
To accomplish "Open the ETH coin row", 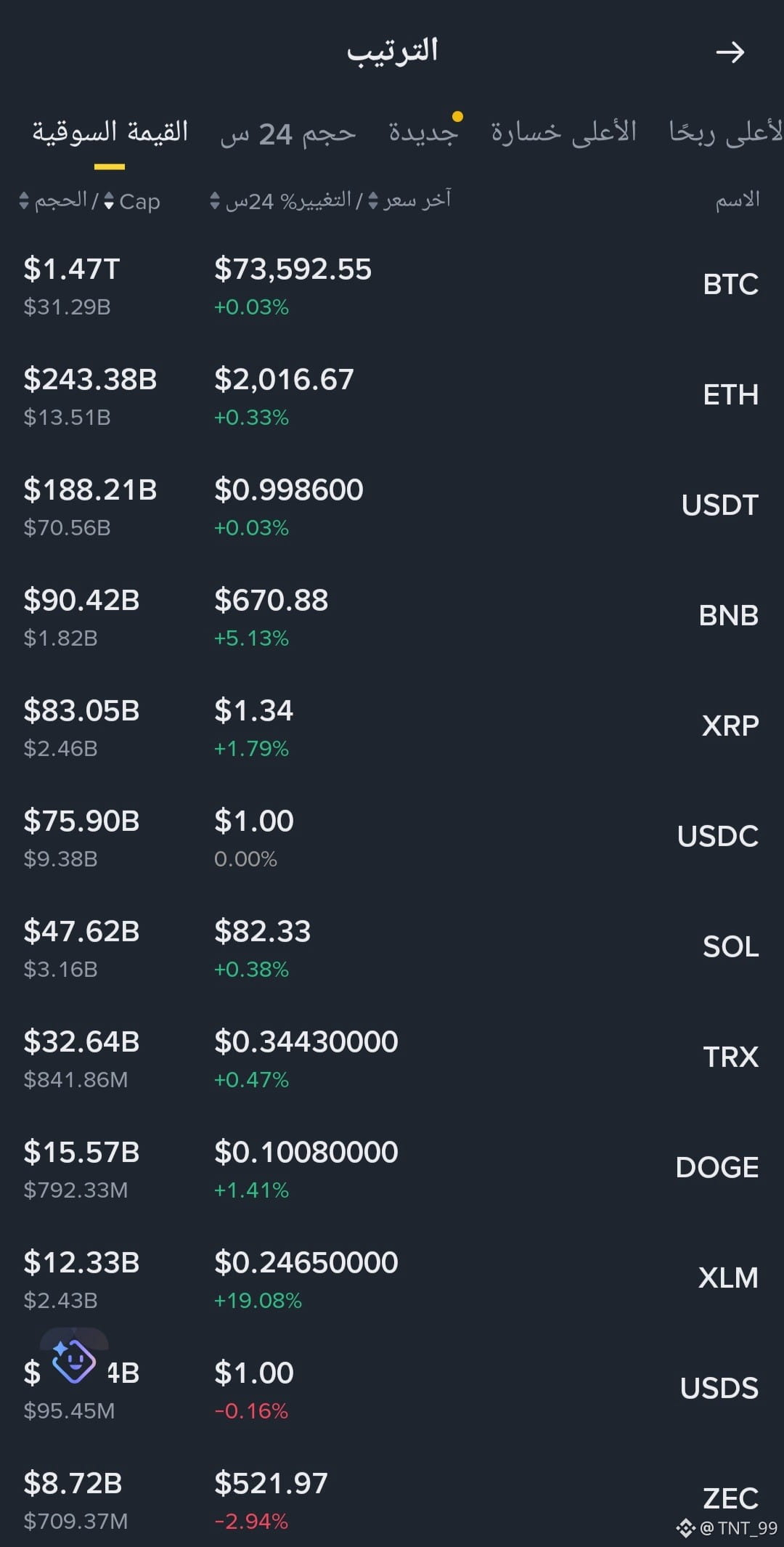I will (392, 397).
